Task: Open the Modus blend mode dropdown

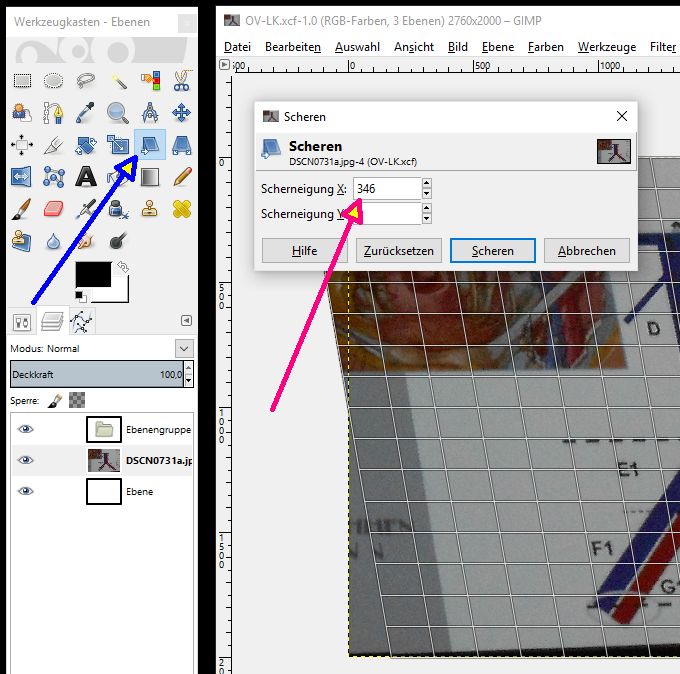Action: [x=183, y=348]
